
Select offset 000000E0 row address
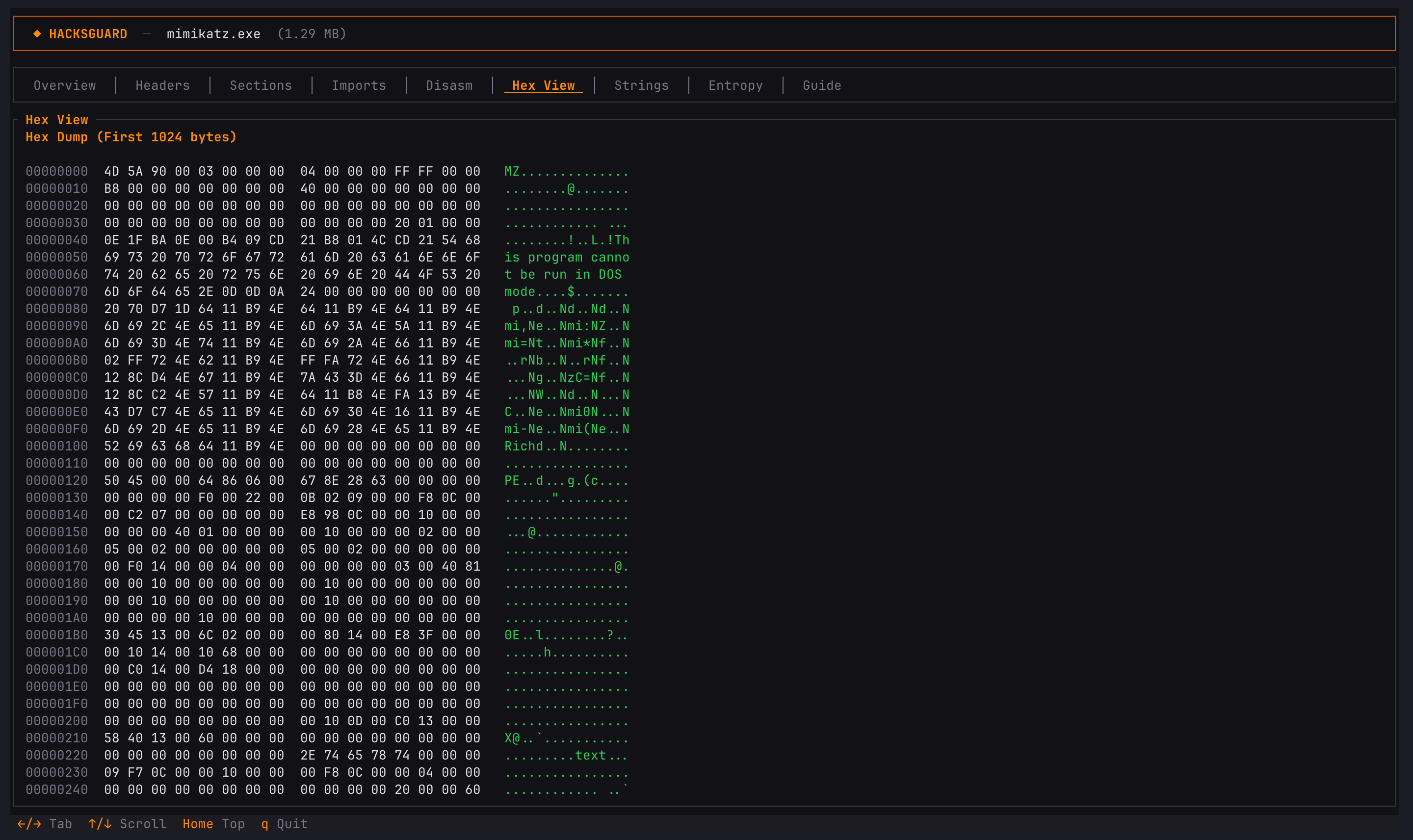coord(56,412)
